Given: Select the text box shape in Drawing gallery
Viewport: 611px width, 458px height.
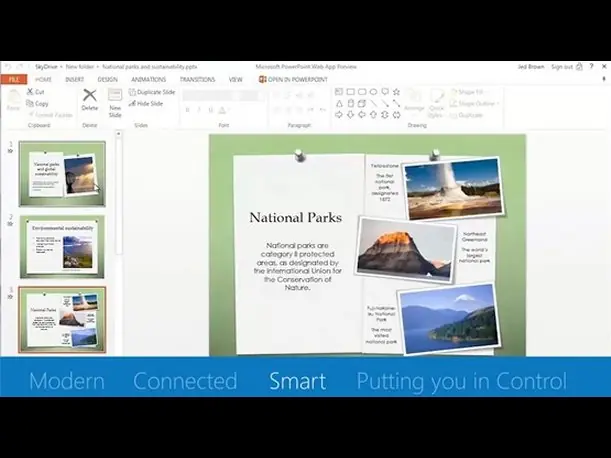Looking at the screenshot, I should coord(339,92).
